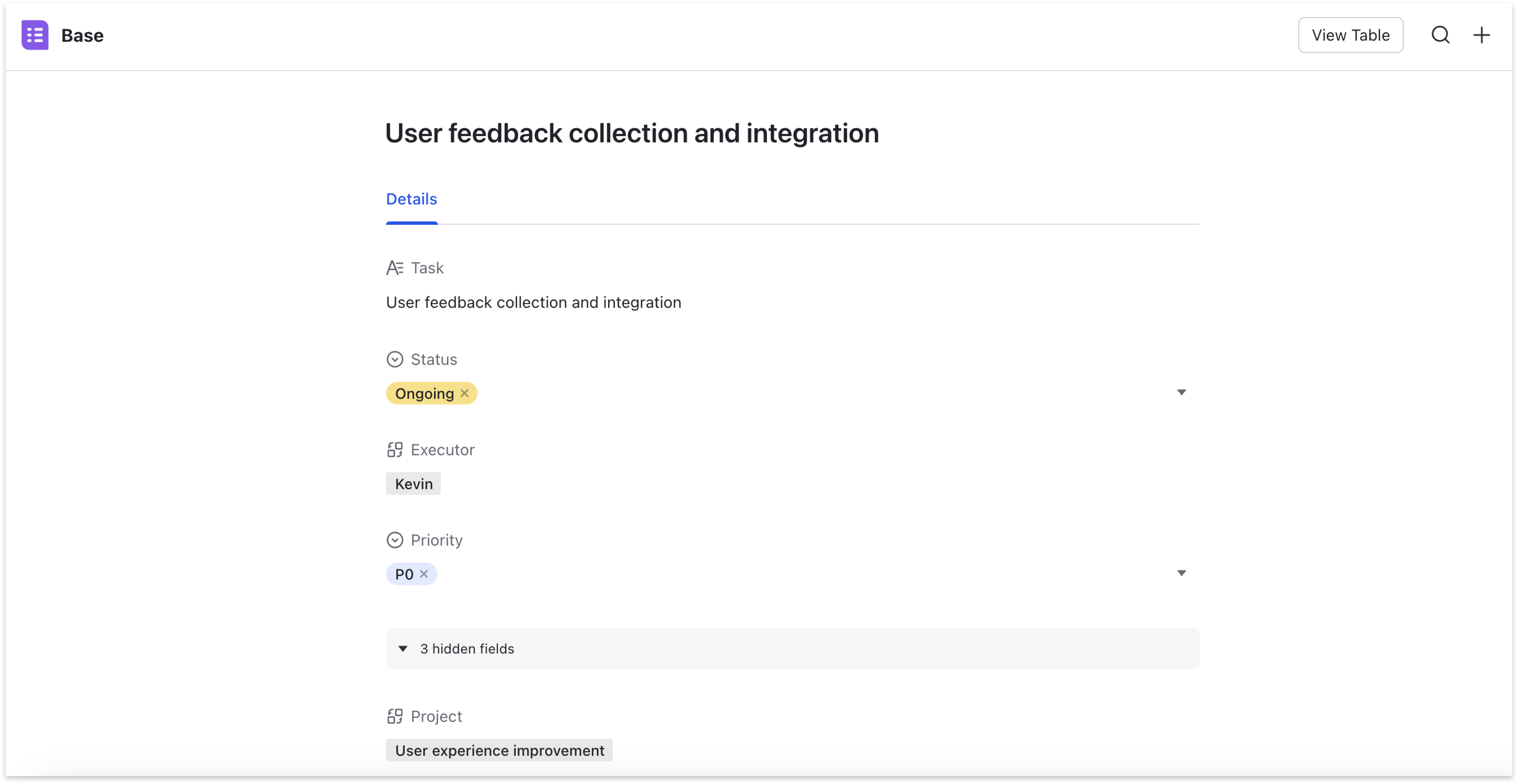This screenshot has height=784, width=1518.
Task: Open search with the magnifier icon
Action: point(1440,35)
